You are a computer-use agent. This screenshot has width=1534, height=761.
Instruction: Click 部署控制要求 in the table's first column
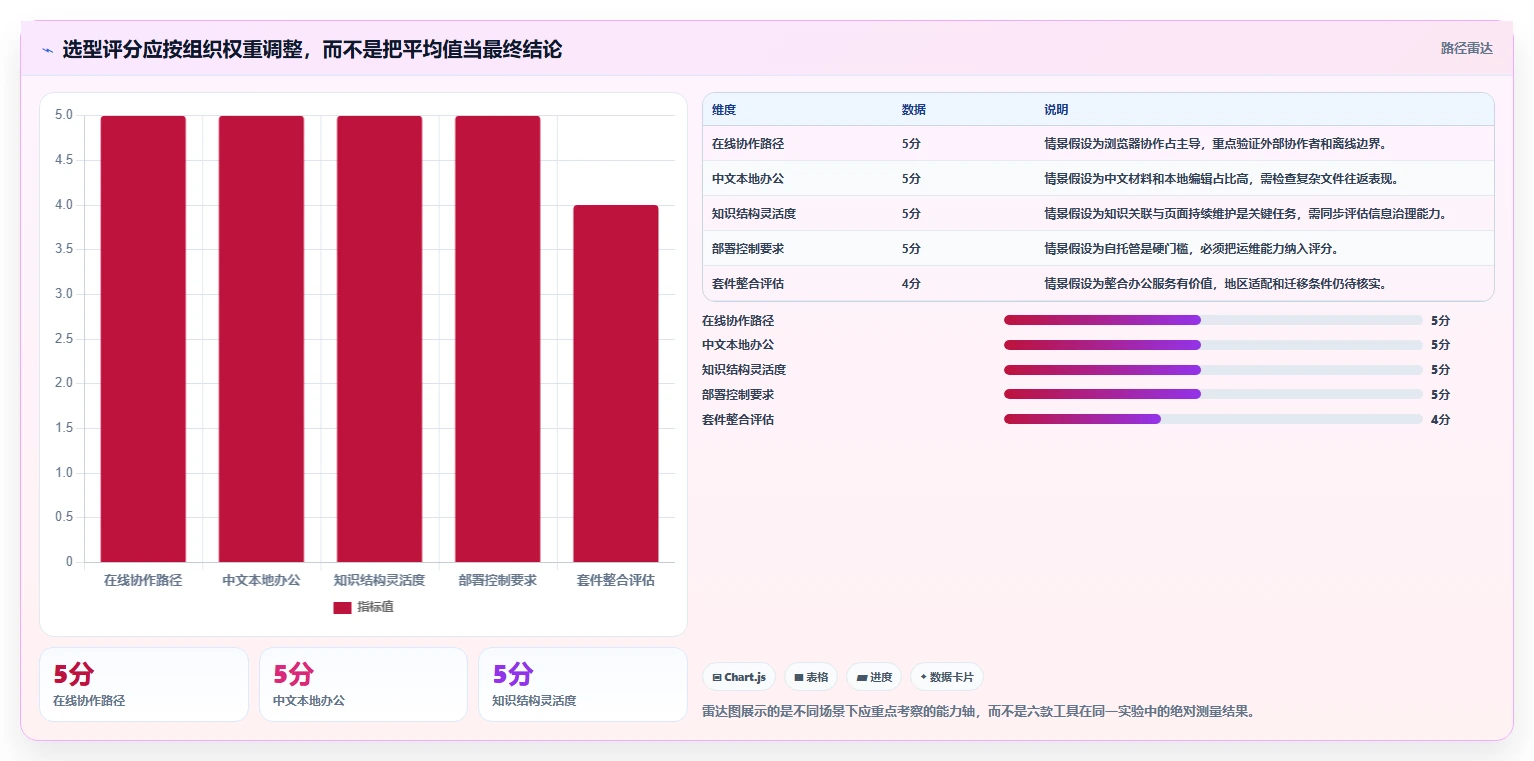click(748, 249)
